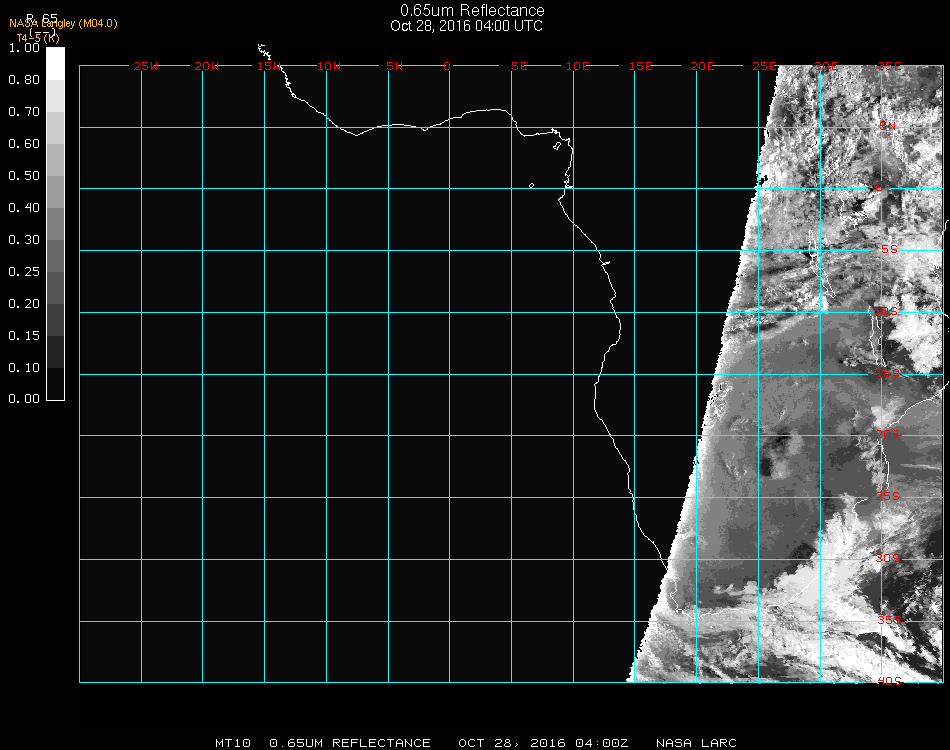This screenshot has width=950, height=750.
Task: Click the 40S latitude label
Action: [x=888, y=681]
